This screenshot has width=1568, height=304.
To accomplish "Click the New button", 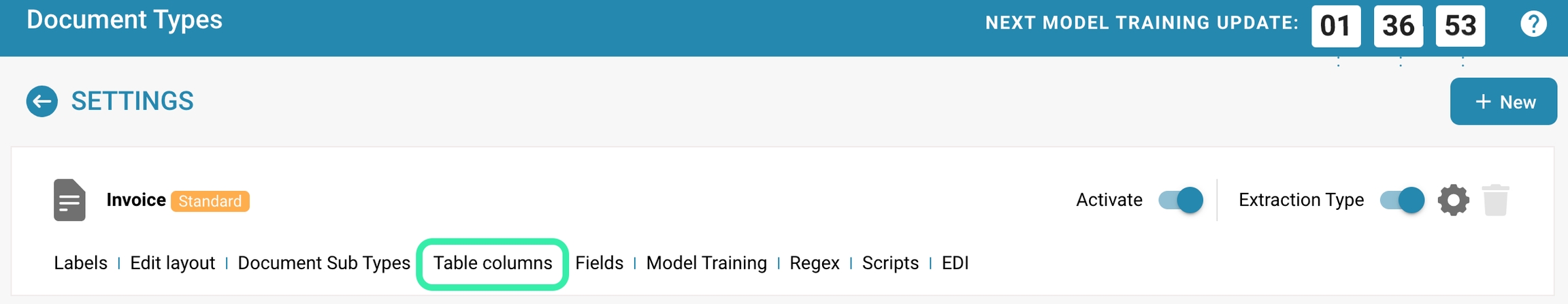I will tap(1503, 102).
